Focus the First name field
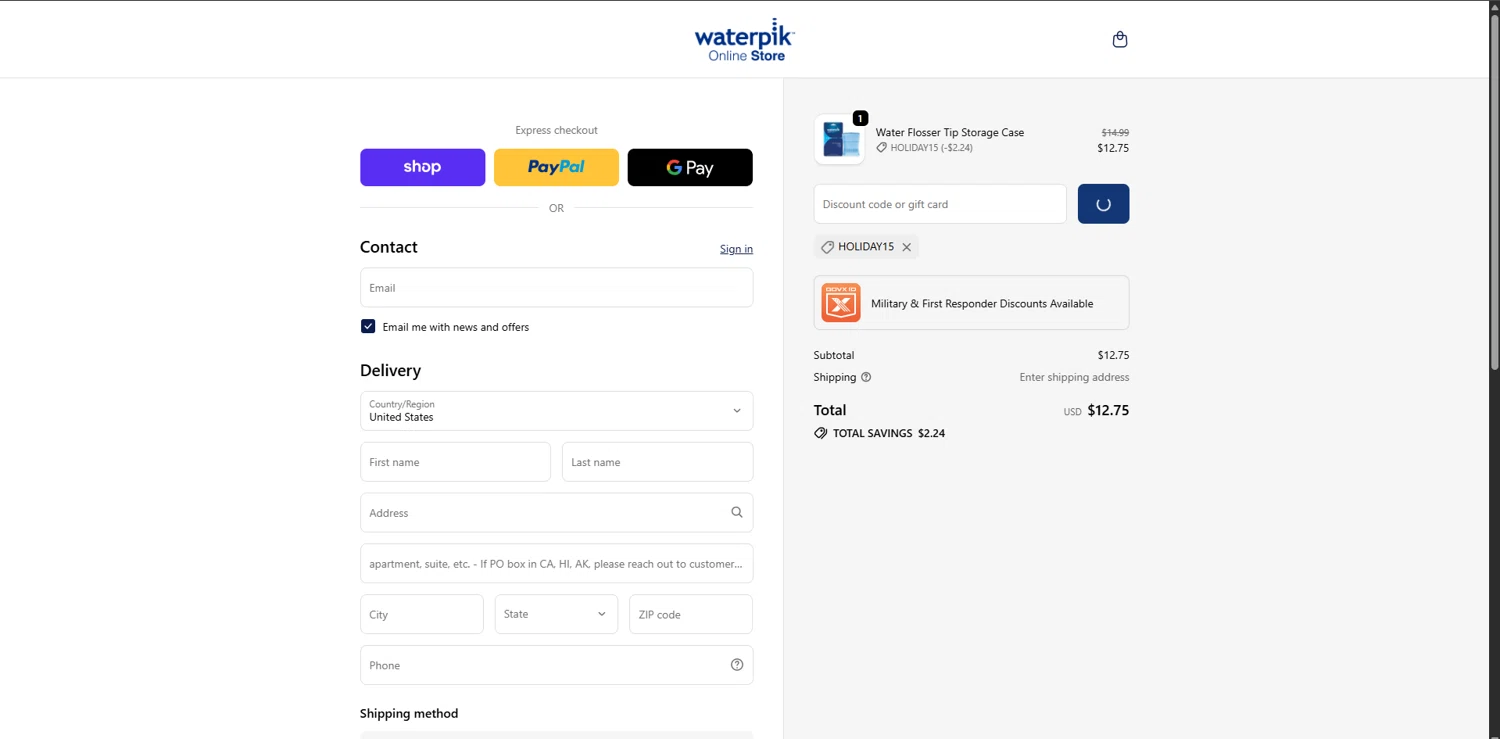This screenshot has width=1500, height=739. click(455, 462)
